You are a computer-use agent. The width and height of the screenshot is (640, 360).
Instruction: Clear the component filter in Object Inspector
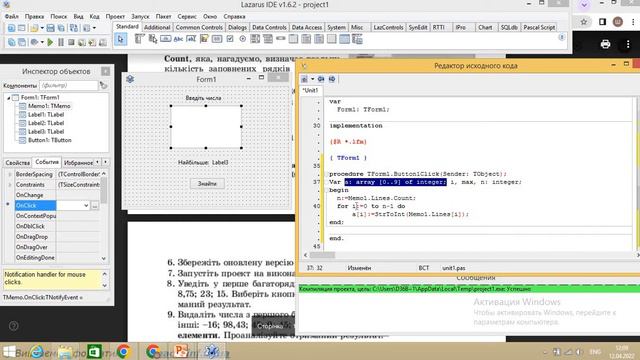point(103,85)
